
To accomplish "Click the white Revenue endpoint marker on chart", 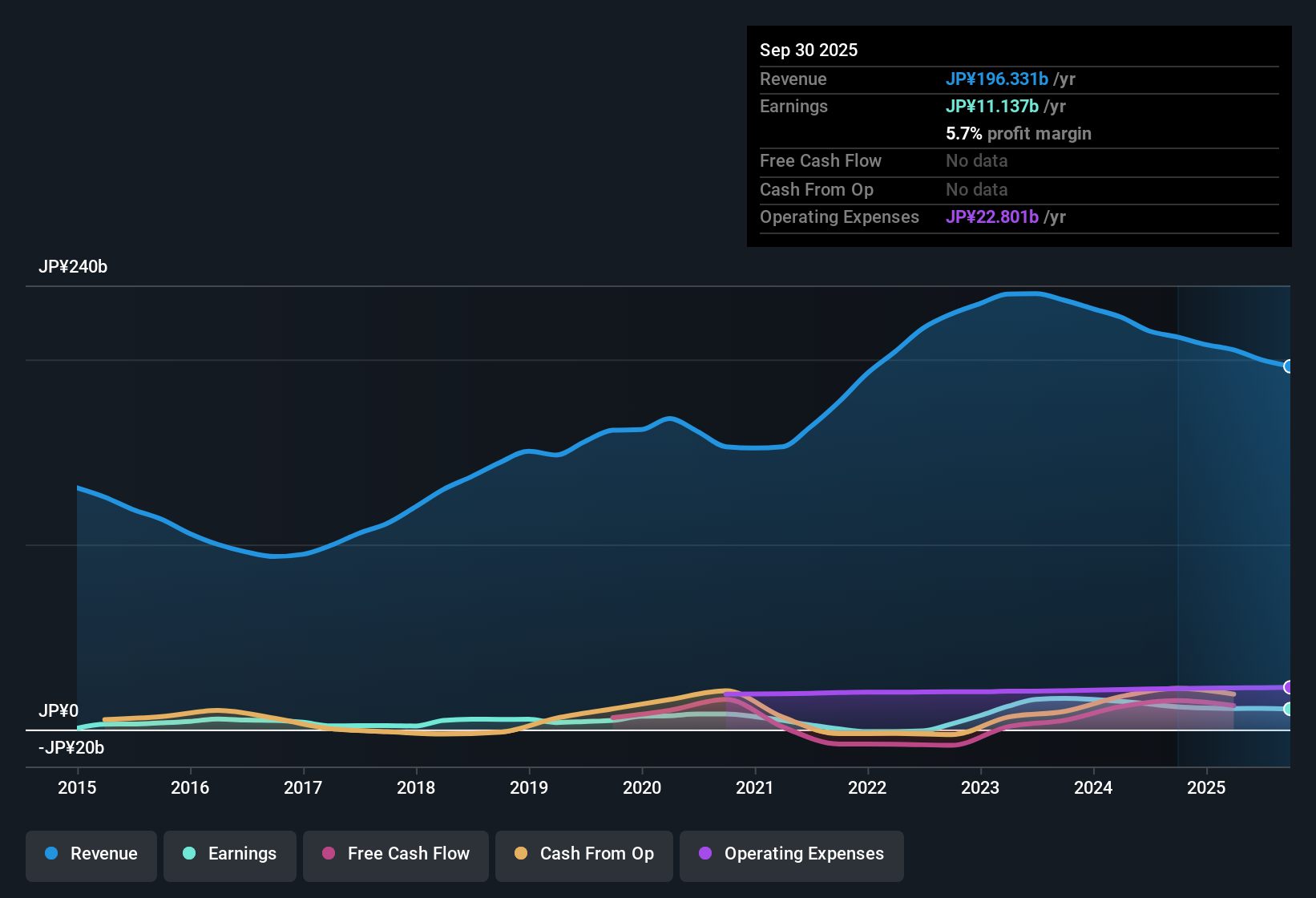I will [x=1289, y=366].
